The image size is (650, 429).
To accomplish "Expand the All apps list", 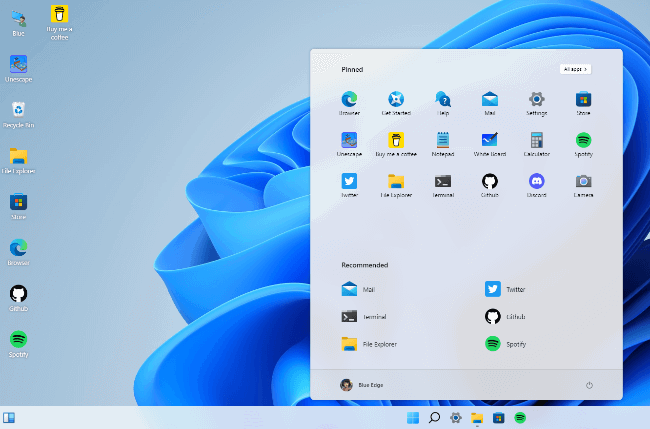I will click(x=575, y=69).
